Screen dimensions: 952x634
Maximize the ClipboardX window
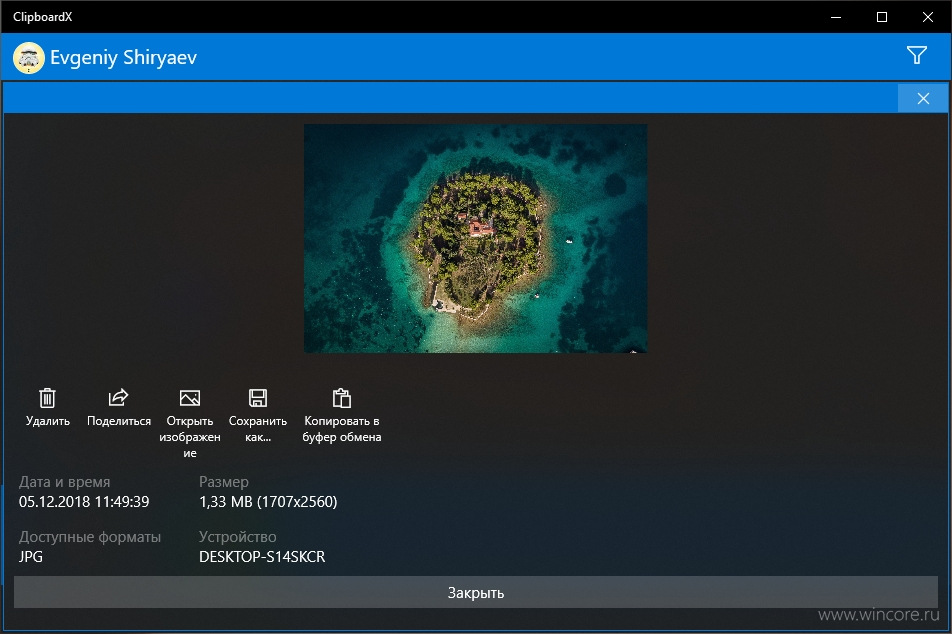coord(882,17)
